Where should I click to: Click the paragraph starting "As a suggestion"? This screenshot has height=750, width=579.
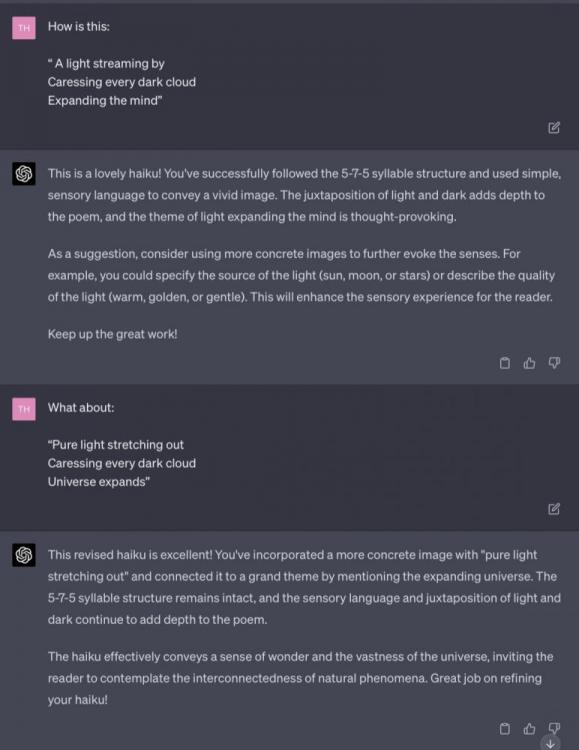point(301,276)
